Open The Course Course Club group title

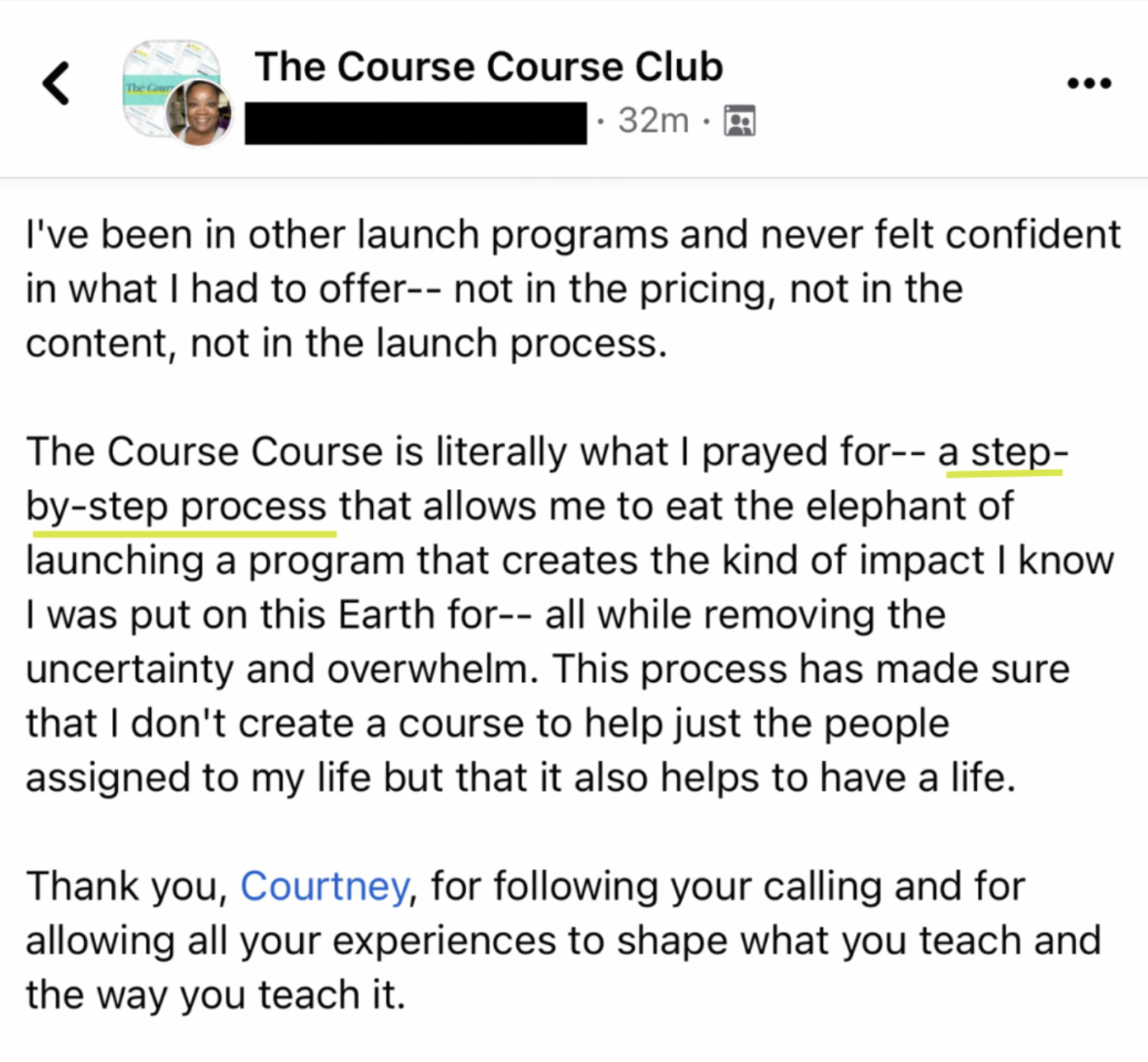click(488, 66)
